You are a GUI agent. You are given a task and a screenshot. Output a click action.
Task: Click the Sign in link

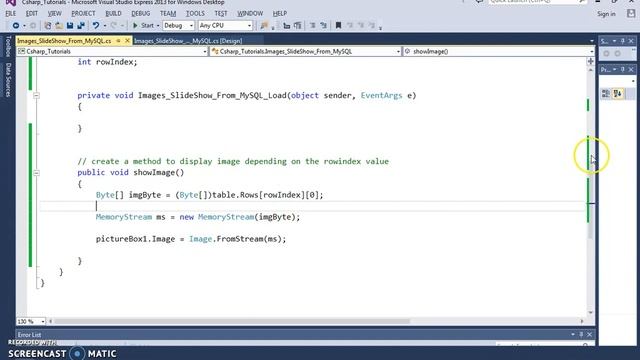click(x=606, y=14)
